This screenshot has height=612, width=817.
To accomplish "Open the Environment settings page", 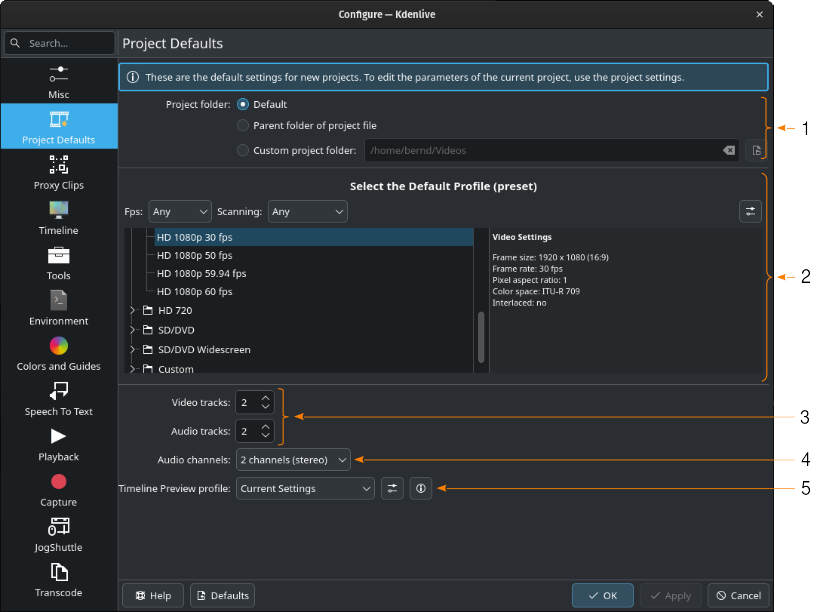I will pyautogui.click(x=58, y=308).
